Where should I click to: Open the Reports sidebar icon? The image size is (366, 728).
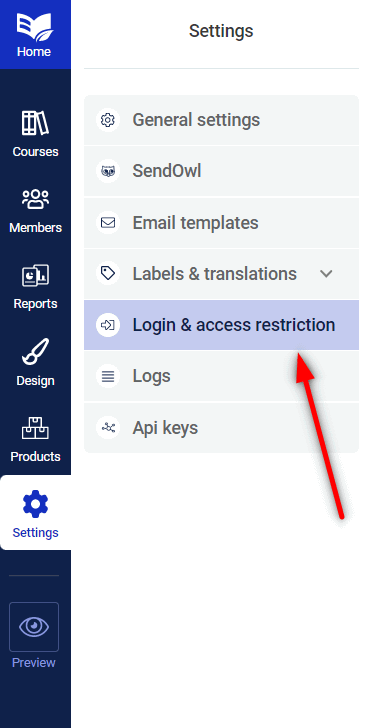point(35,275)
